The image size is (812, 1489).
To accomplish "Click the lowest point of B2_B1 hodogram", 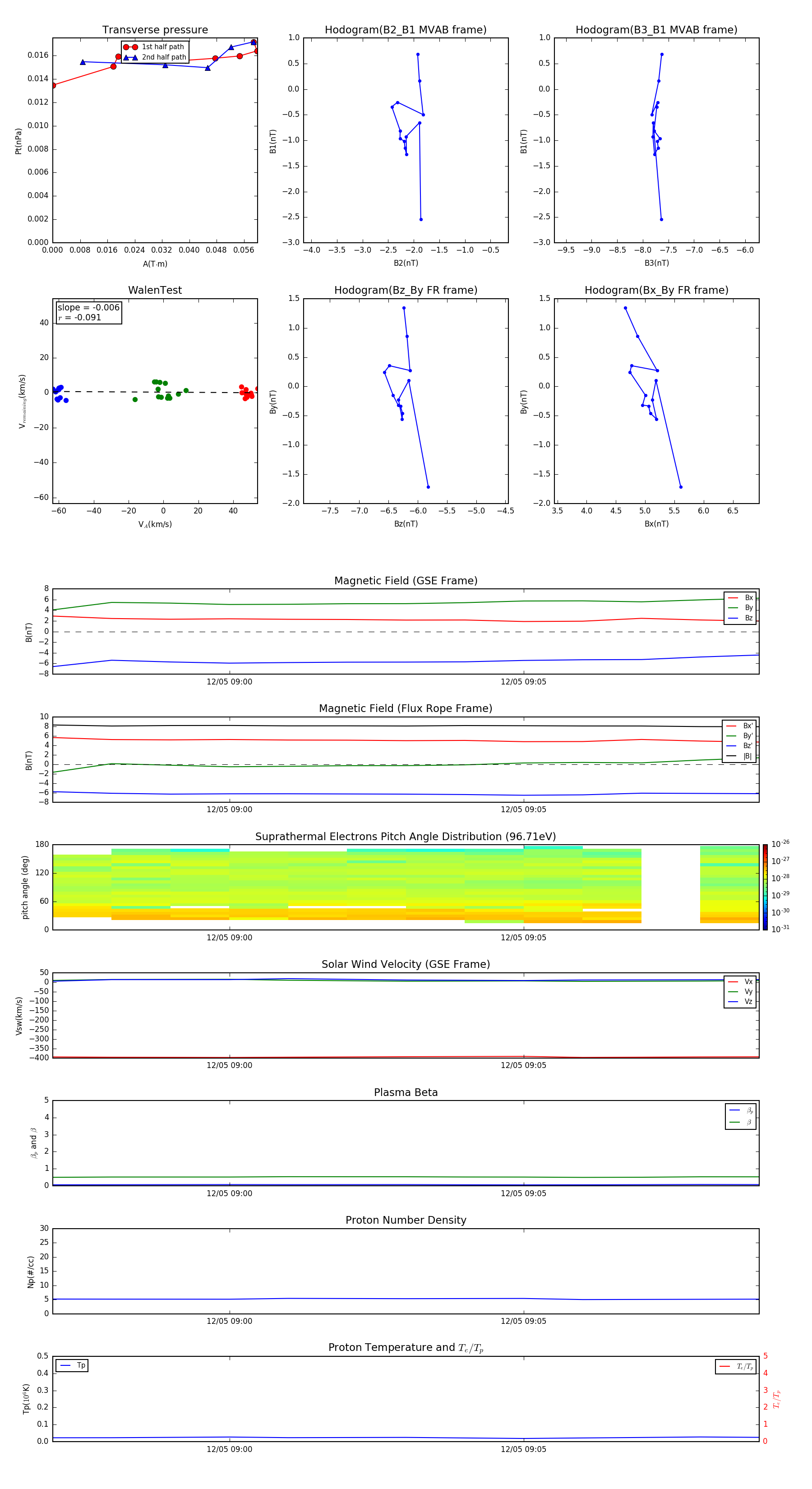I will 421,219.
